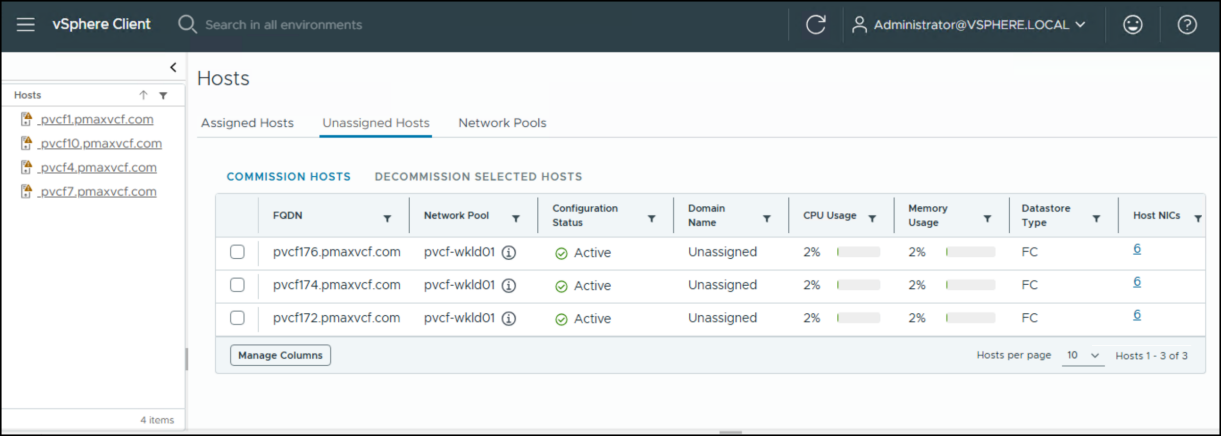Viewport: 1221px width, 436px height.
Task: Select the pvcf174.pmaxvcf.com host checkbox
Action: (237, 285)
